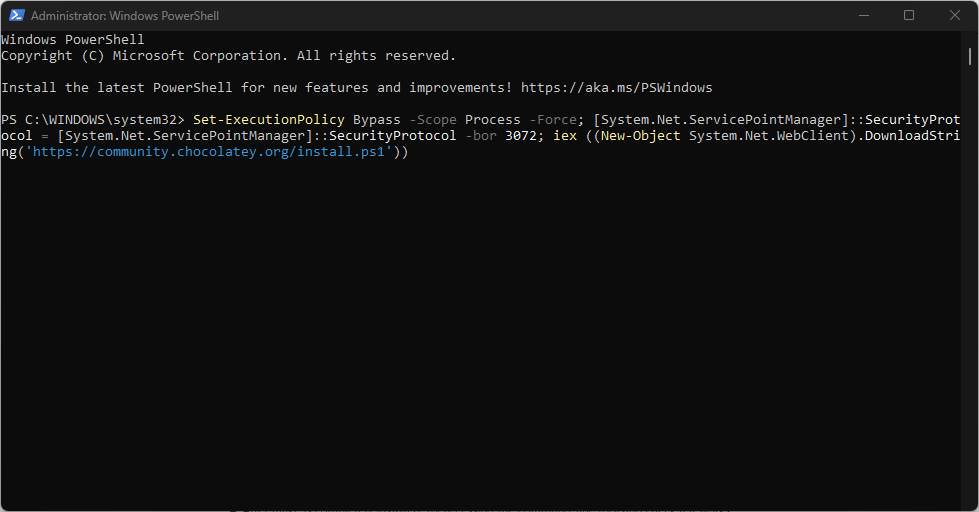Minimize the PowerShell window
This screenshot has width=979, height=512.
point(864,16)
